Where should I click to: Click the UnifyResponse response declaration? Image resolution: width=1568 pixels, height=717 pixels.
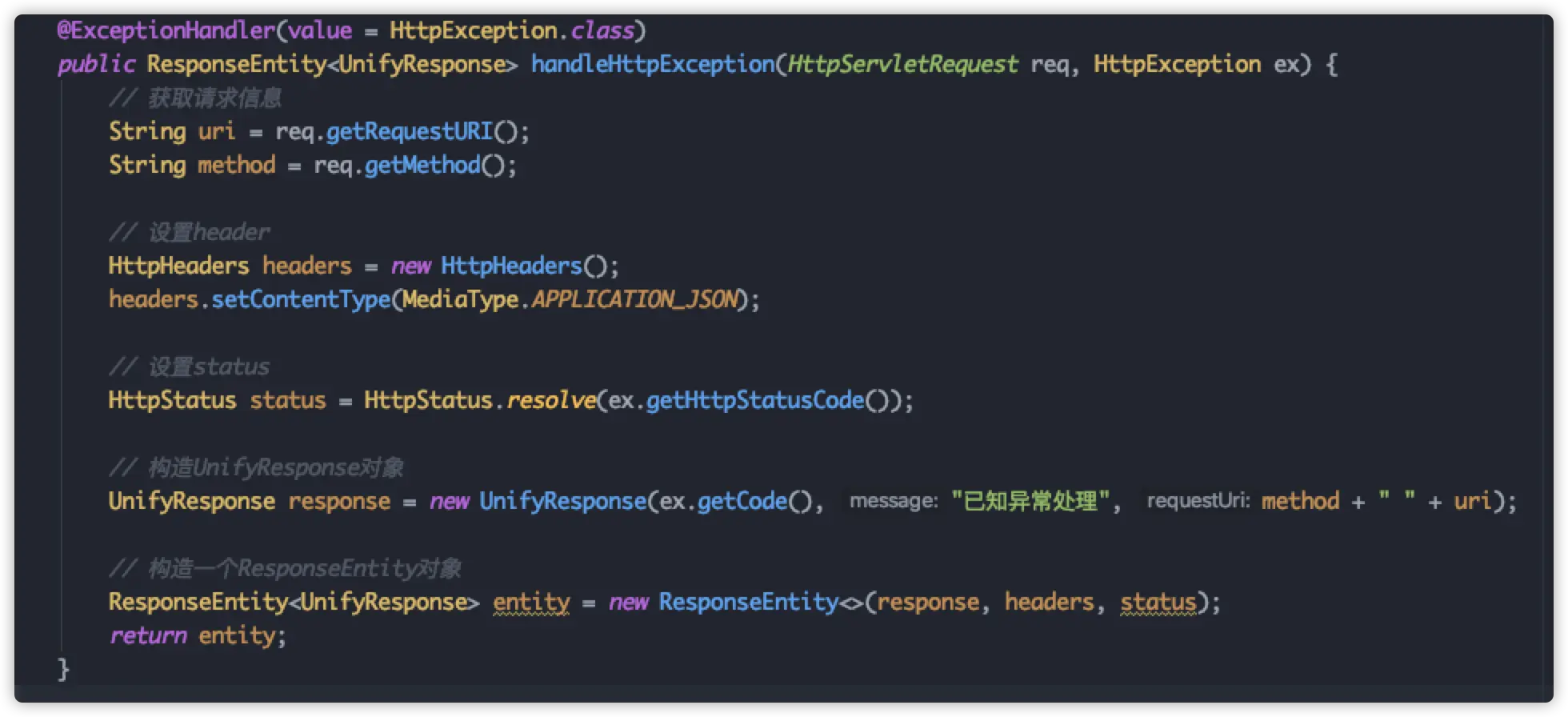[x=250, y=501]
